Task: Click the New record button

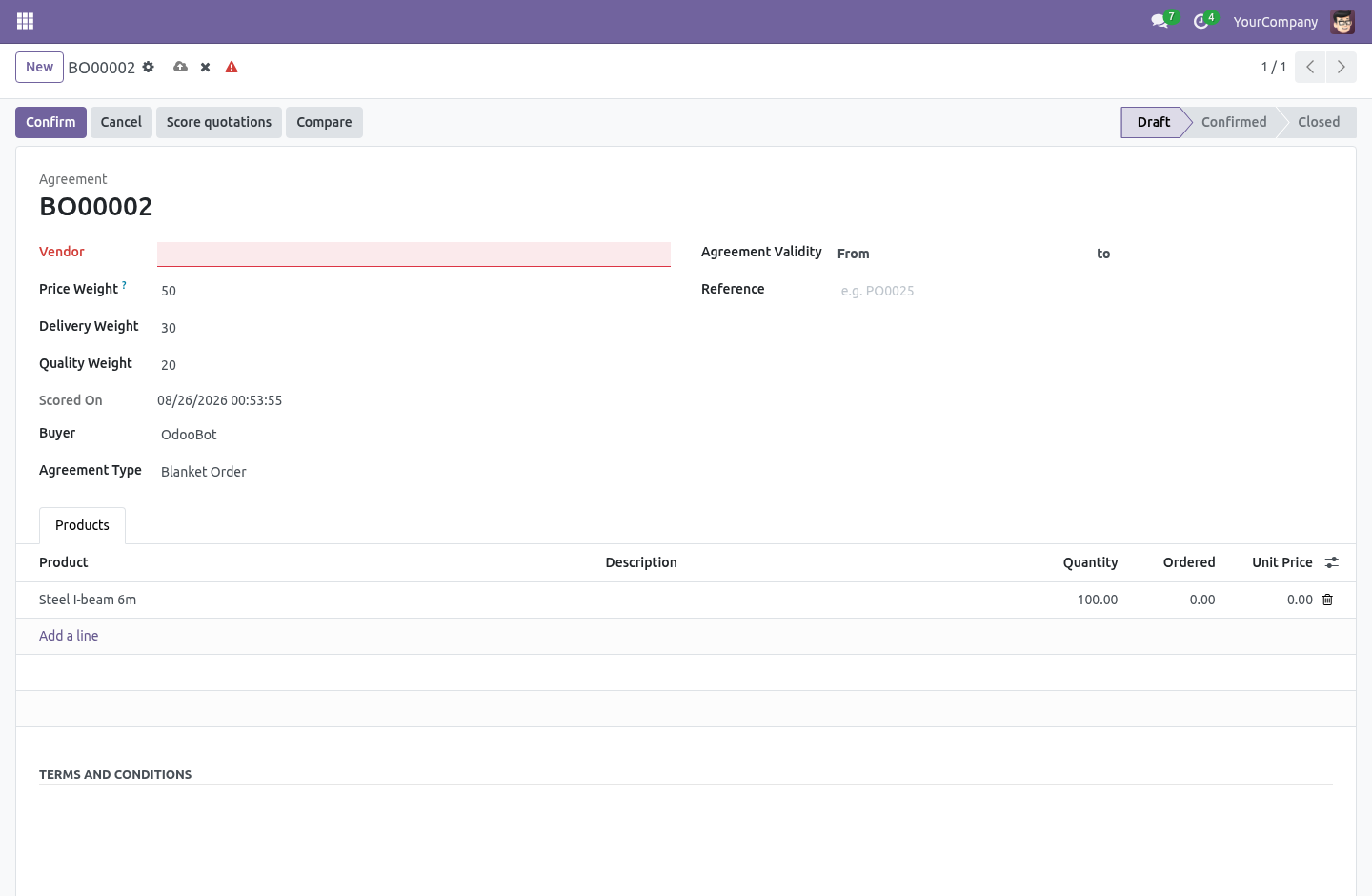Action: tap(39, 67)
